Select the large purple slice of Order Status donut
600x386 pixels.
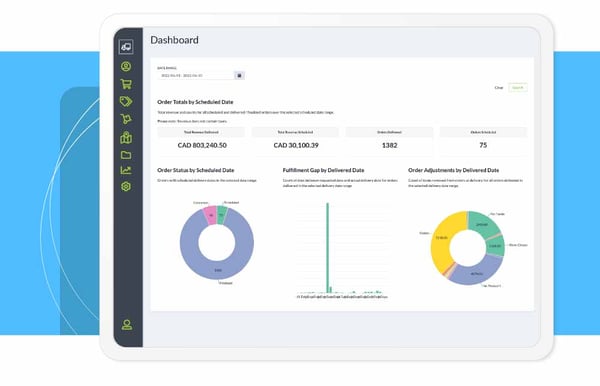point(218,270)
